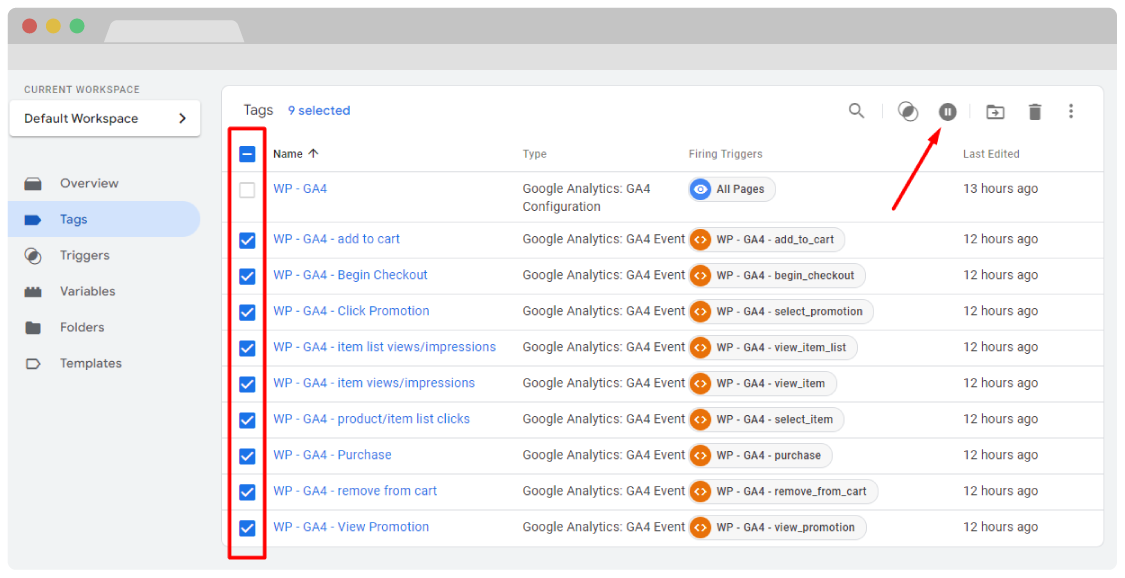Sort tags by the Name column header
Viewport: 1125px width, 578px height.
point(288,154)
